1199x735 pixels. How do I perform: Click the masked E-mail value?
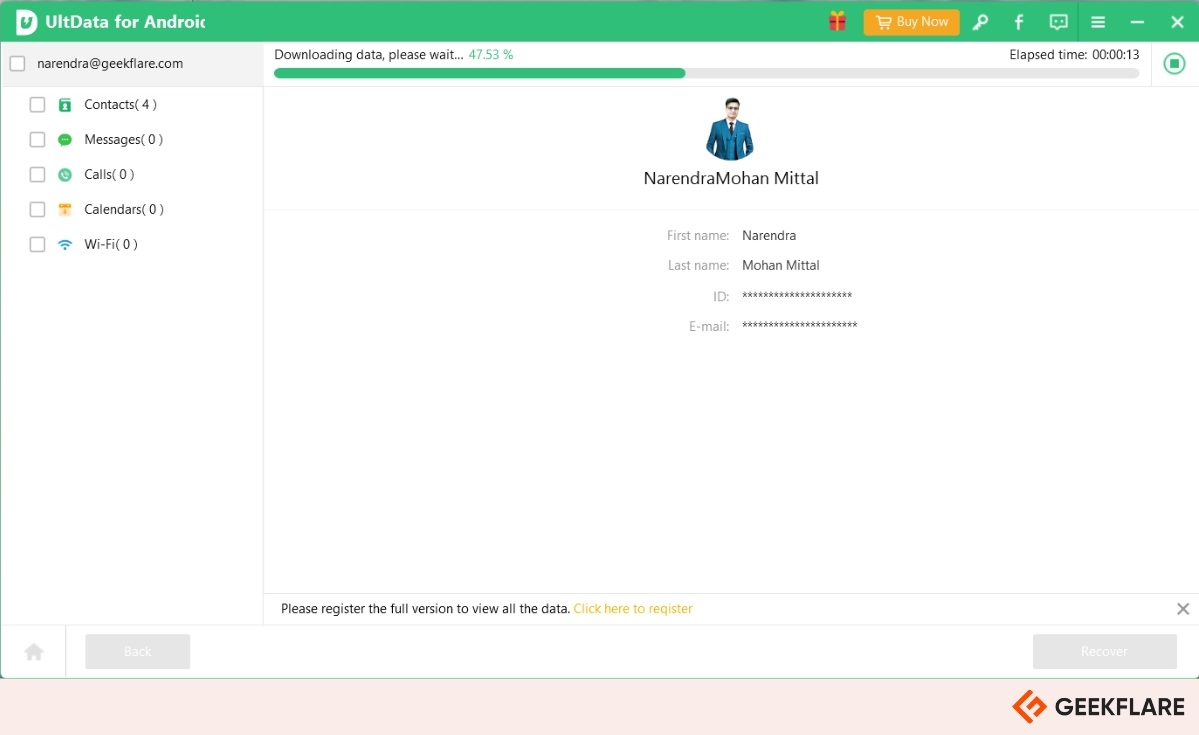tap(800, 325)
